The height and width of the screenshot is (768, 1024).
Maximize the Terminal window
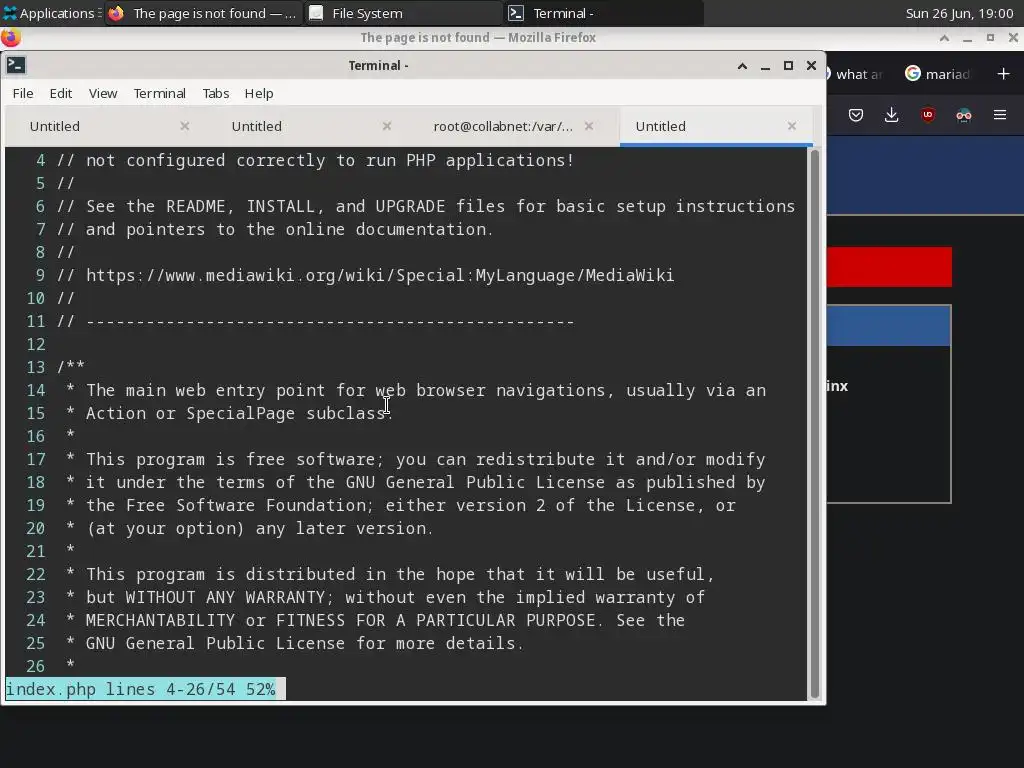pyautogui.click(x=788, y=65)
